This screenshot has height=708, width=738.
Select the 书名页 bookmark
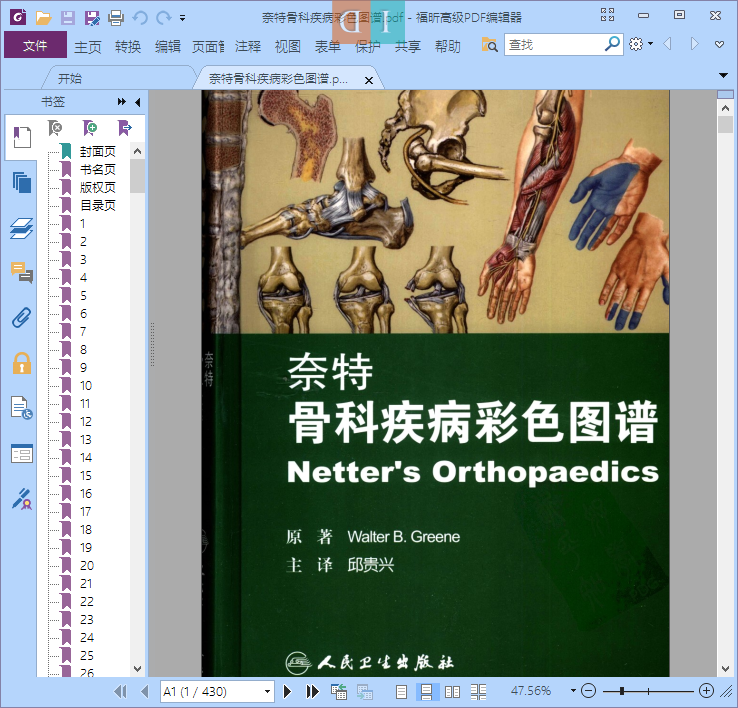click(97, 169)
